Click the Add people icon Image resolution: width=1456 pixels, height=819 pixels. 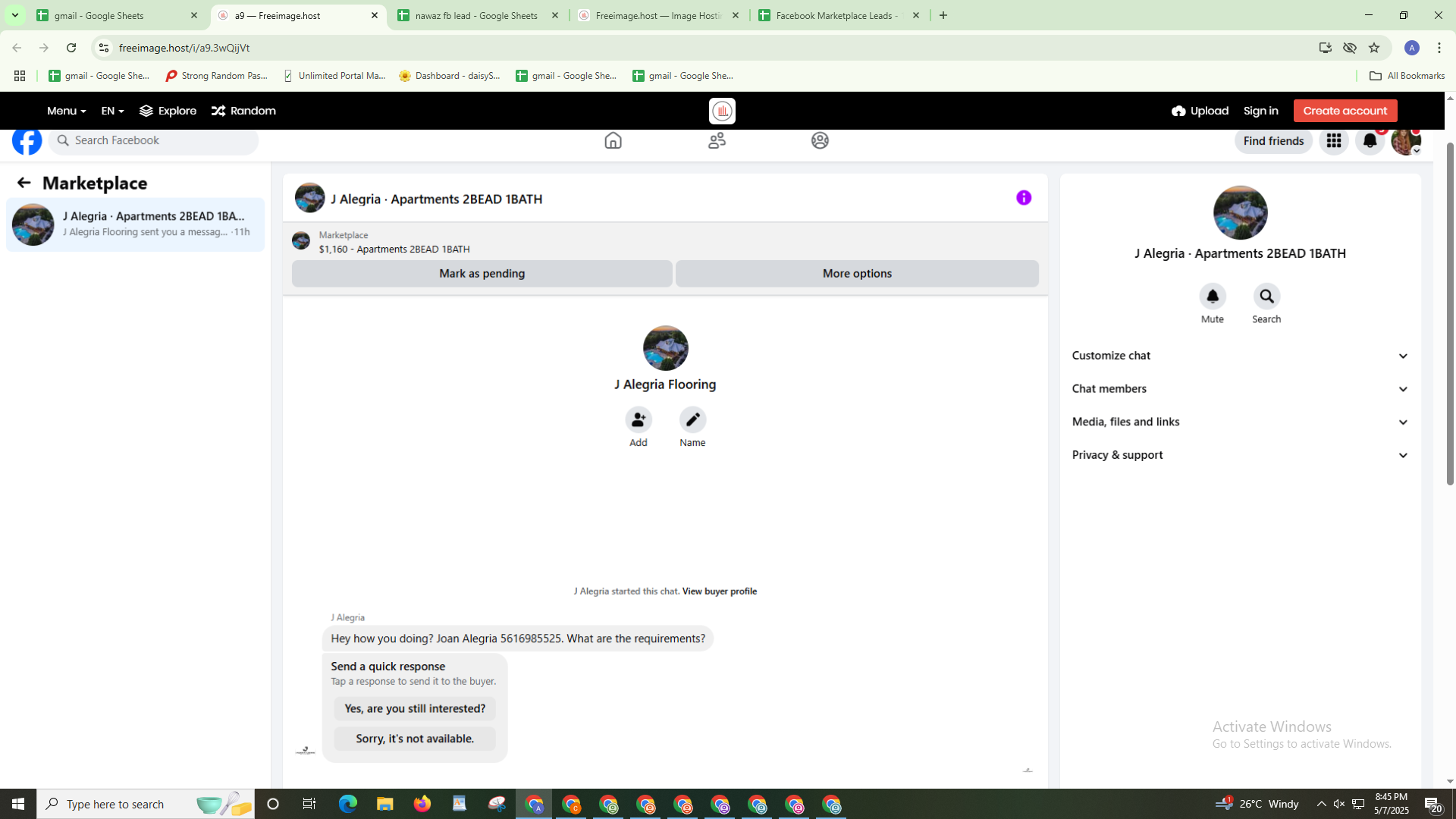tap(638, 419)
